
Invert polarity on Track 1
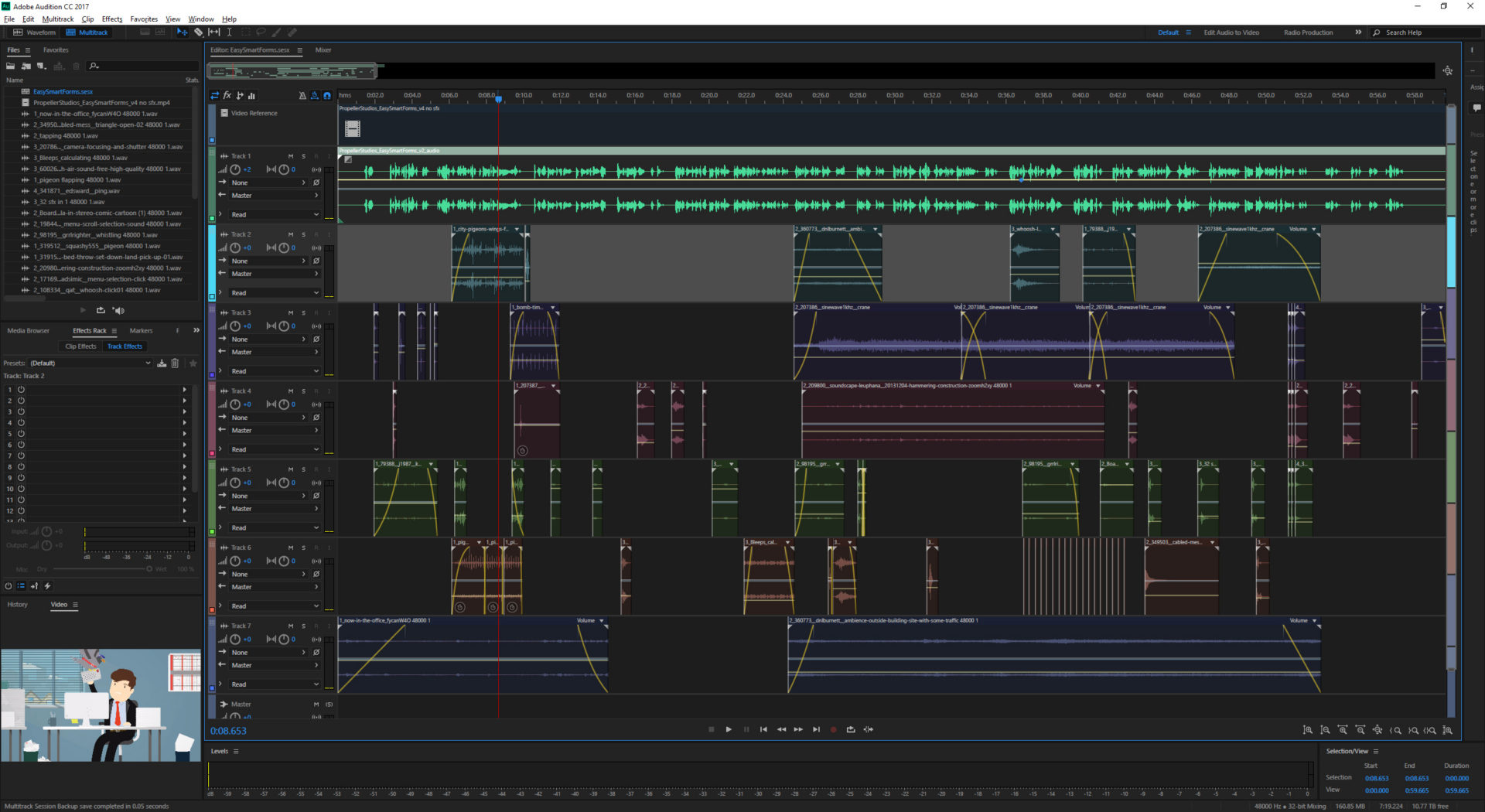tap(316, 183)
